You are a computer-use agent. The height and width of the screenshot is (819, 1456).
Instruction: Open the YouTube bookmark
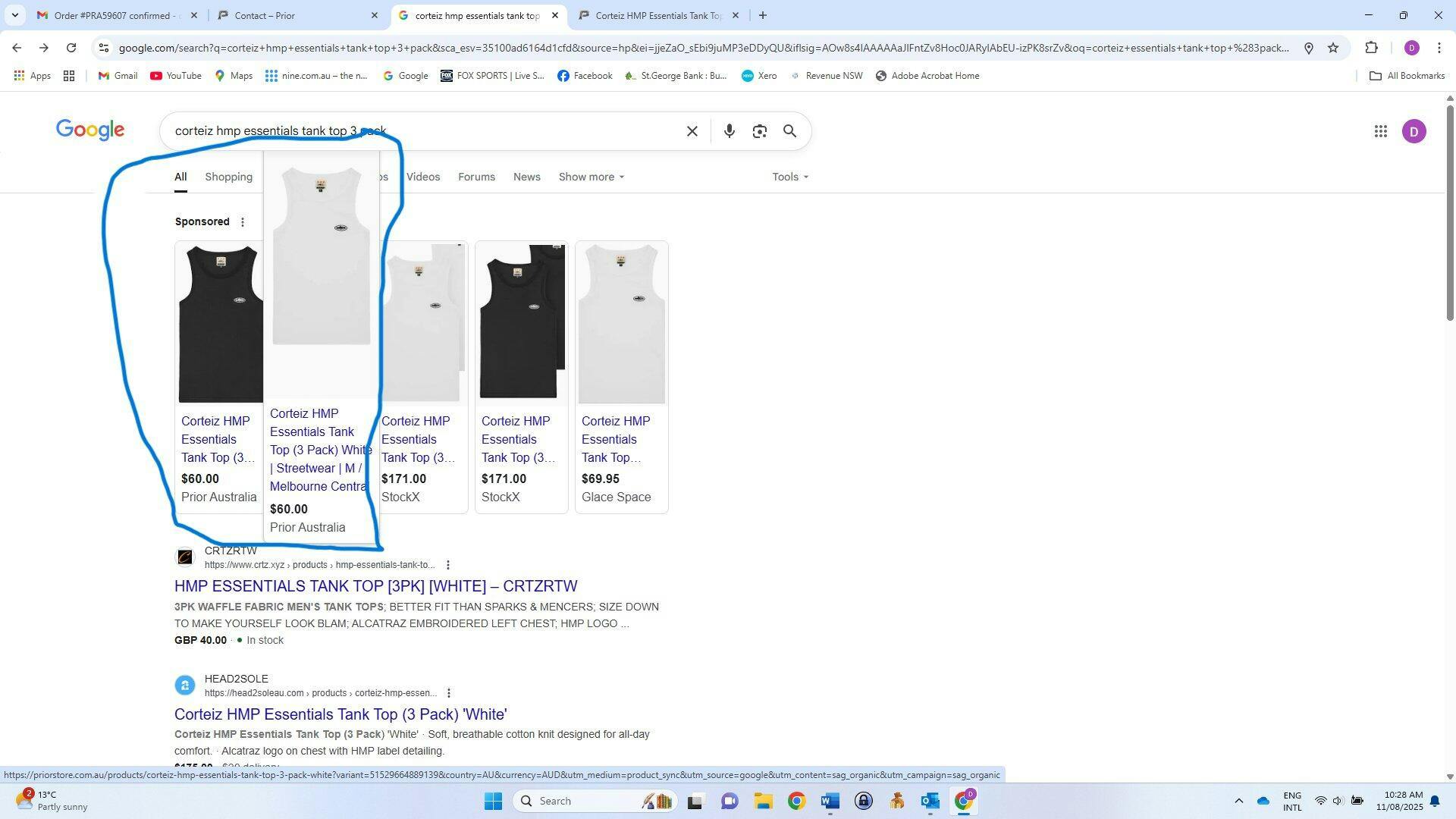point(176,76)
